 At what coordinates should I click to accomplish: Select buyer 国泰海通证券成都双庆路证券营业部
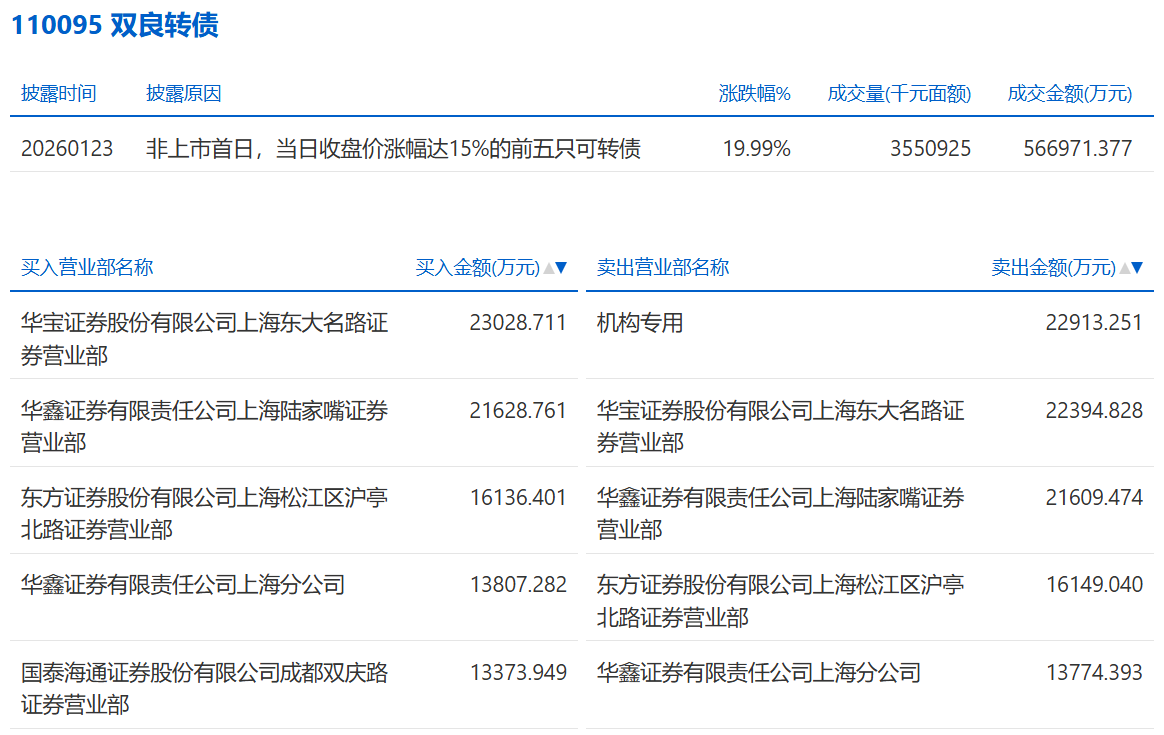click(x=204, y=689)
